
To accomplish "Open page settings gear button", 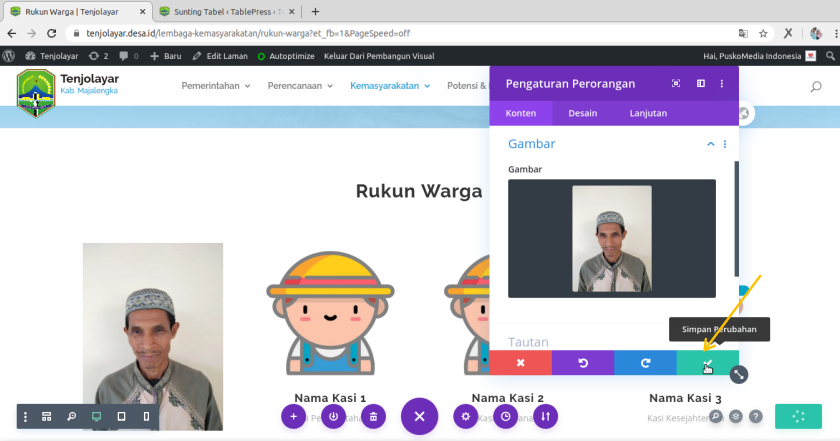I will coord(466,416).
